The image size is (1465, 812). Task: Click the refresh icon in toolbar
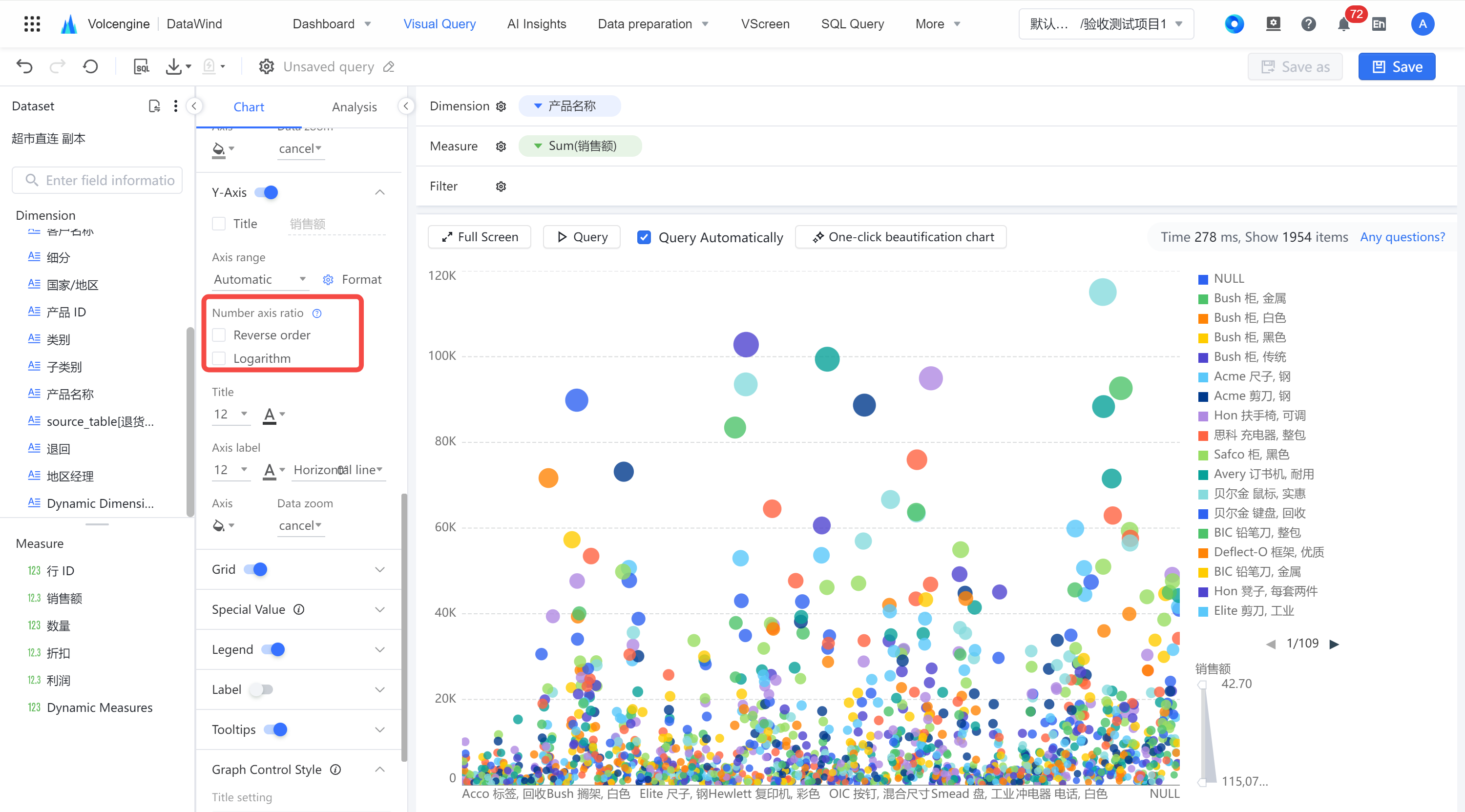point(90,66)
